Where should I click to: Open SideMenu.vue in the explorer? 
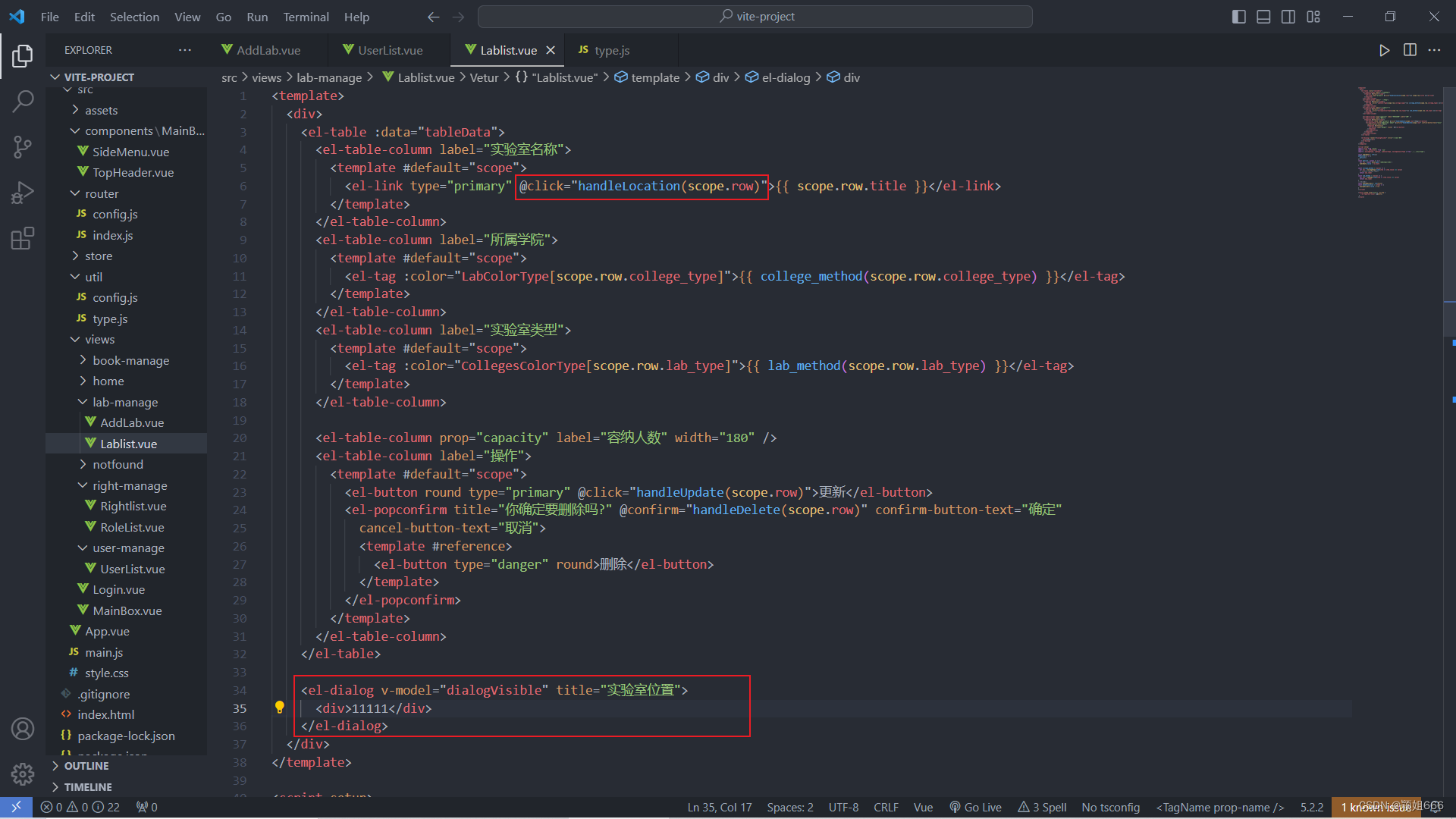(x=130, y=152)
